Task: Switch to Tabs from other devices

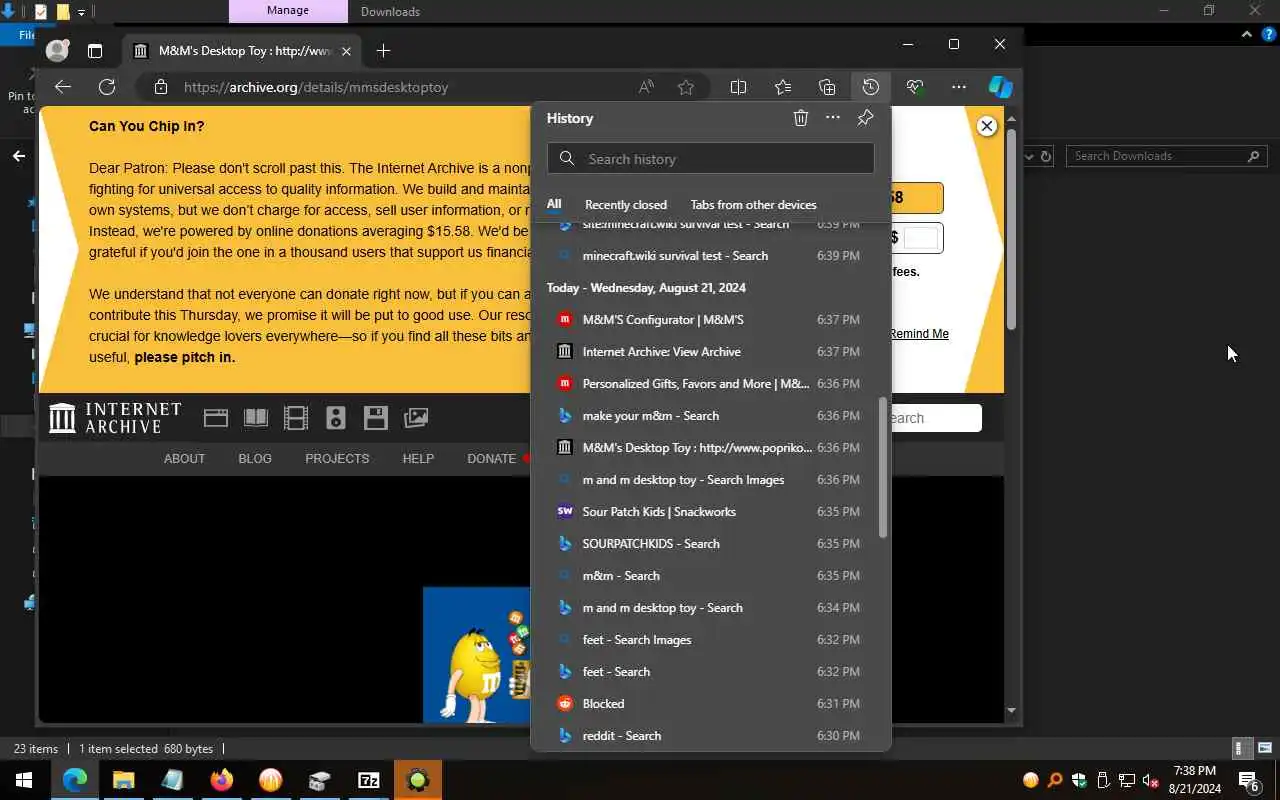Action: (x=753, y=204)
